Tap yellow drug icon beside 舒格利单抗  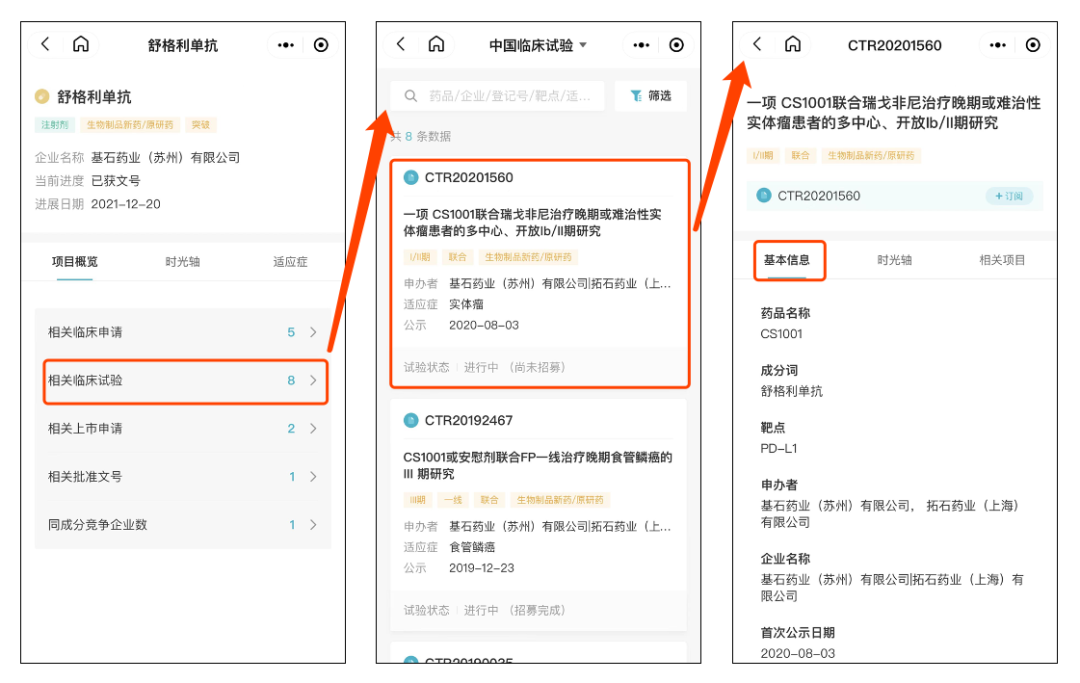tap(42, 96)
